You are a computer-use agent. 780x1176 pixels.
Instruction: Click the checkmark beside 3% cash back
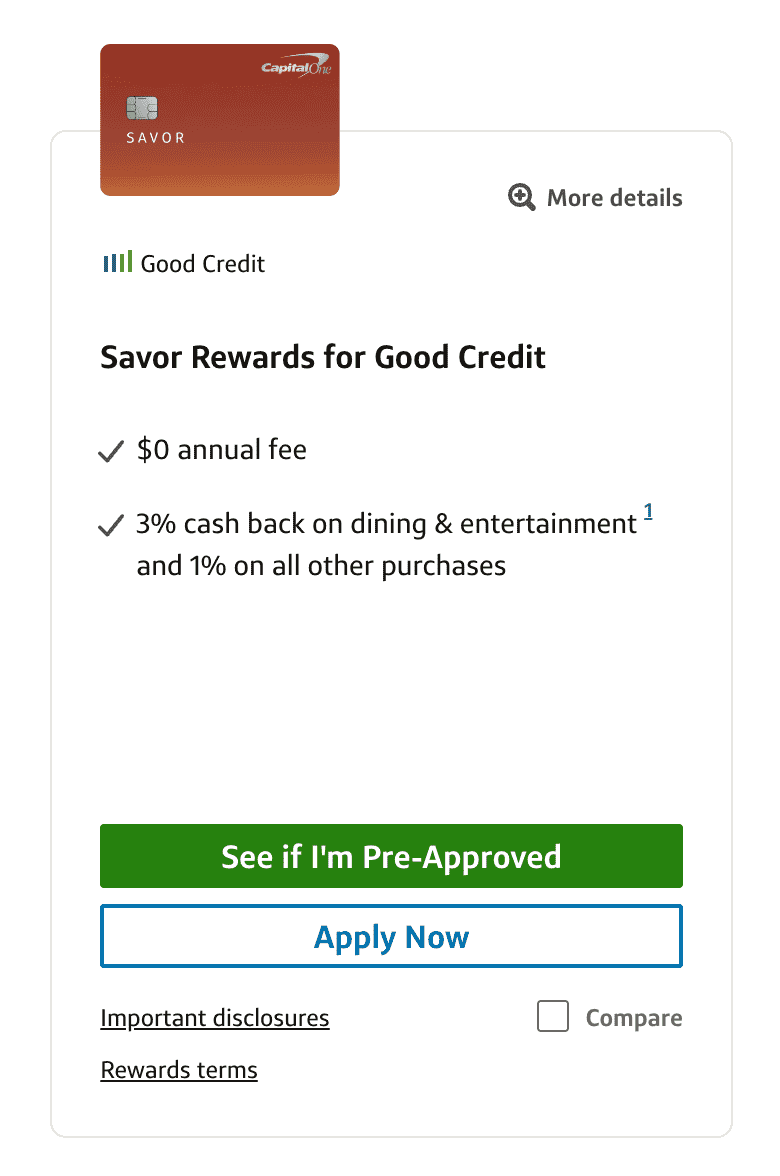[110, 526]
